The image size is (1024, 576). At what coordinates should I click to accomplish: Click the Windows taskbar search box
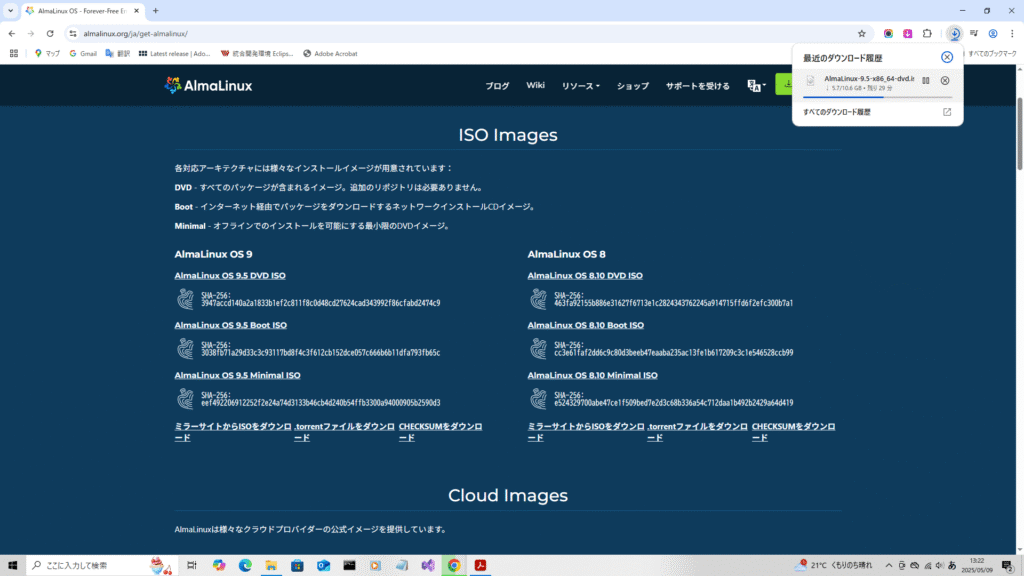pos(101,566)
